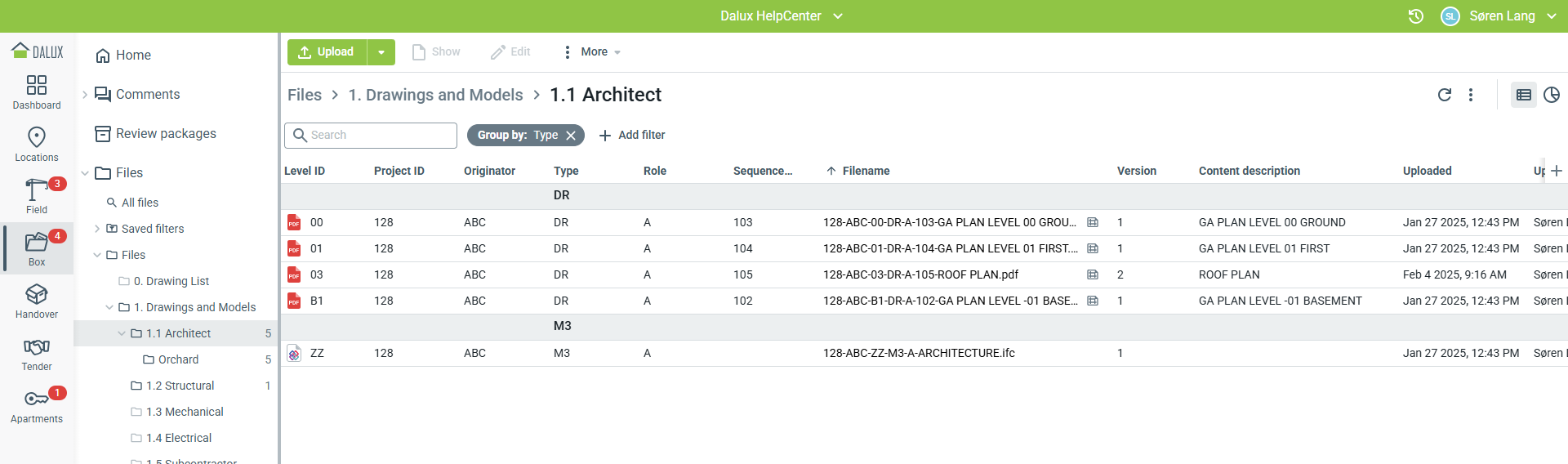Click the Add filter button
Viewport: 1568px width, 464px height.
[x=632, y=136]
